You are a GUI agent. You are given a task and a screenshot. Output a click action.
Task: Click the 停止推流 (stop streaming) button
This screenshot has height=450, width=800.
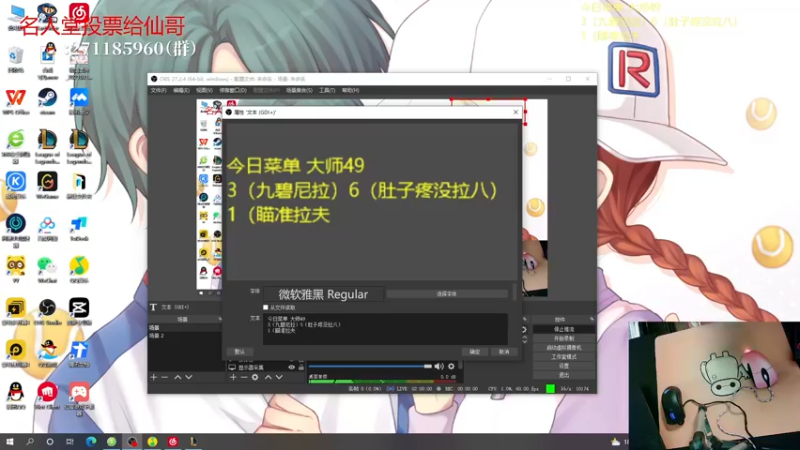coord(564,330)
